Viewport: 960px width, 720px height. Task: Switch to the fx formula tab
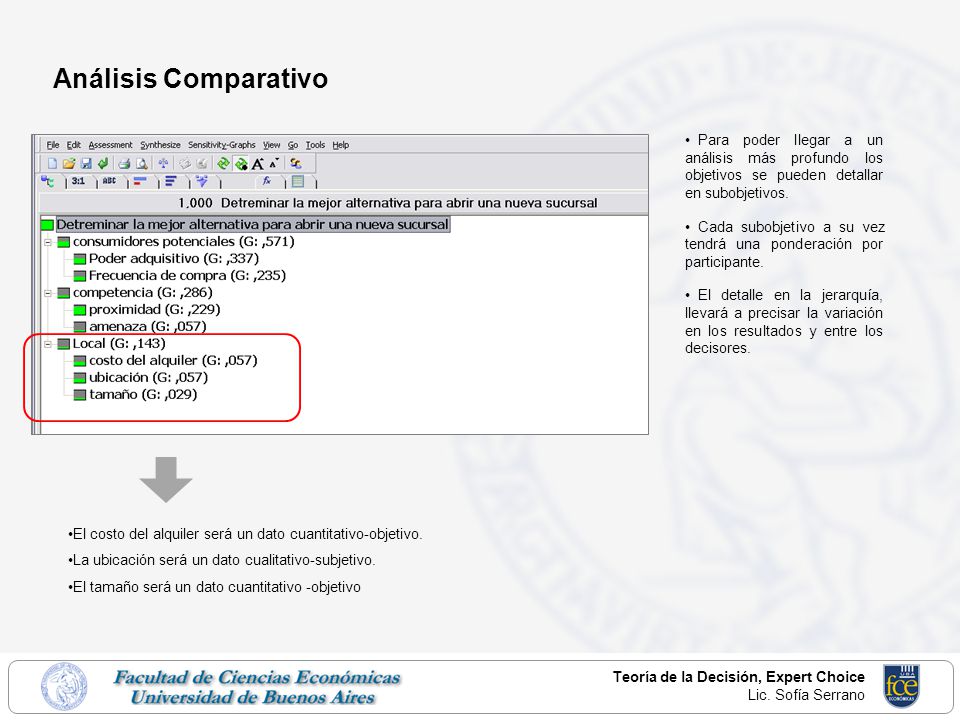tap(267, 181)
